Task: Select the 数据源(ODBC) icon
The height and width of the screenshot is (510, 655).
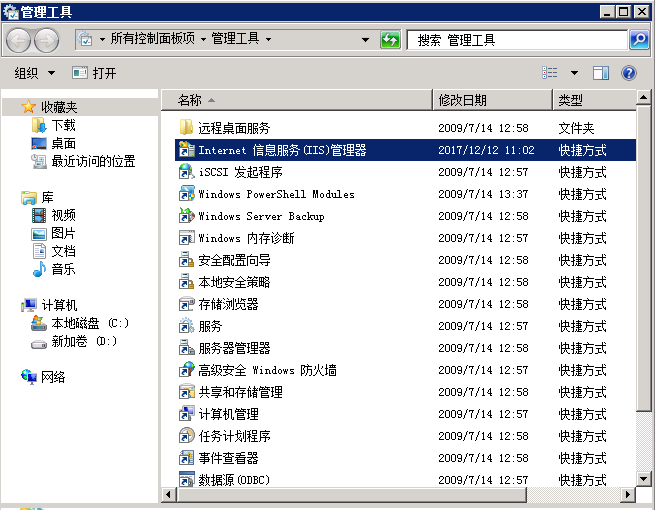Action: click(186, 479)
